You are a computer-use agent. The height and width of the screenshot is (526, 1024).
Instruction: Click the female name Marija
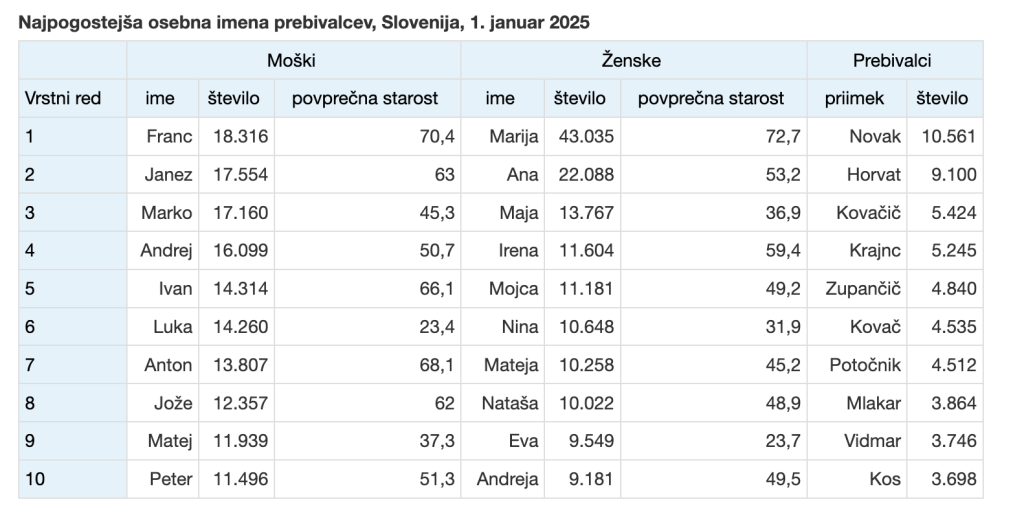pos(514,137)
